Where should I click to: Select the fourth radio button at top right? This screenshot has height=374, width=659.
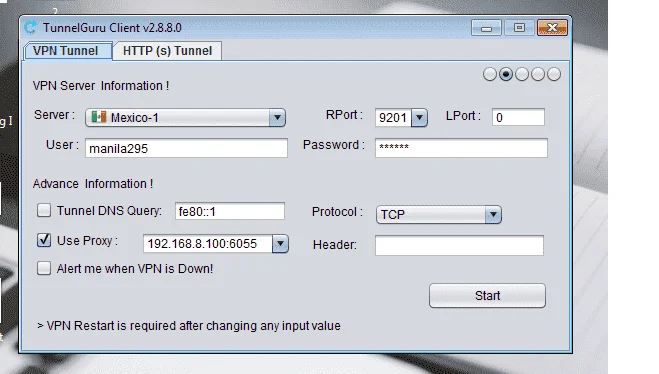(538, 74)
